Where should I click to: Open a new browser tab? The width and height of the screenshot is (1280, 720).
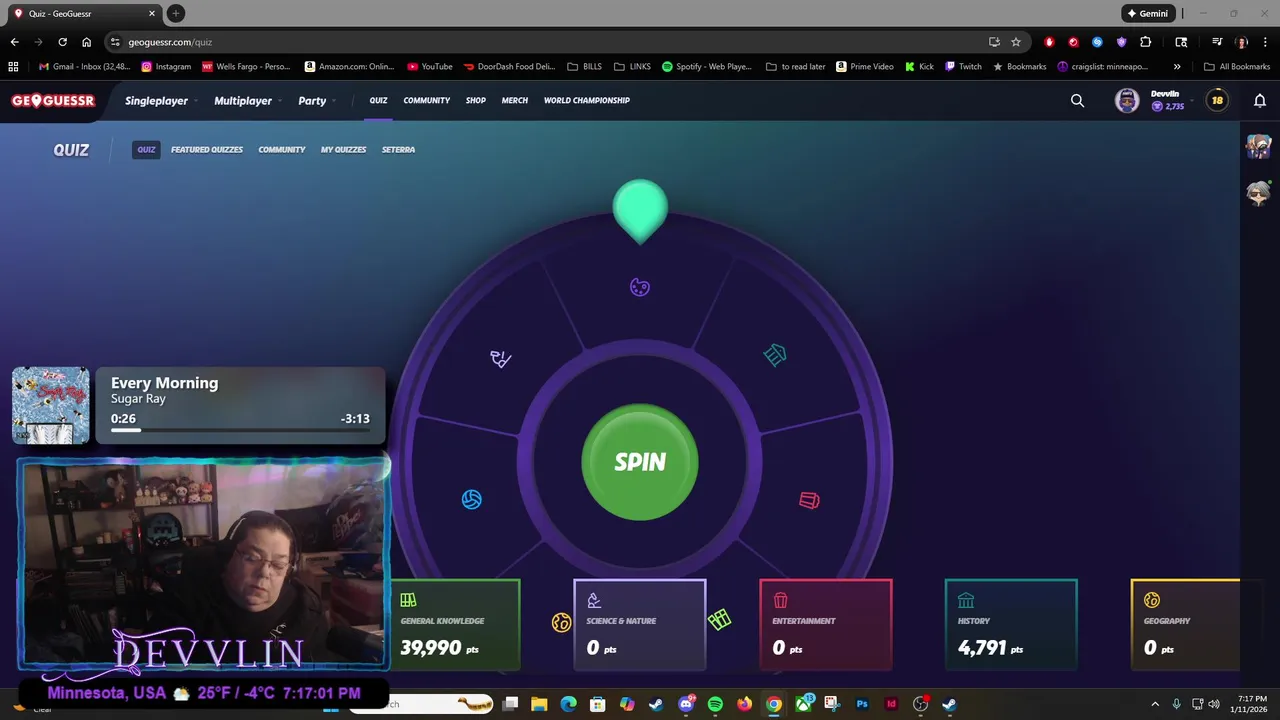[176, 13]
